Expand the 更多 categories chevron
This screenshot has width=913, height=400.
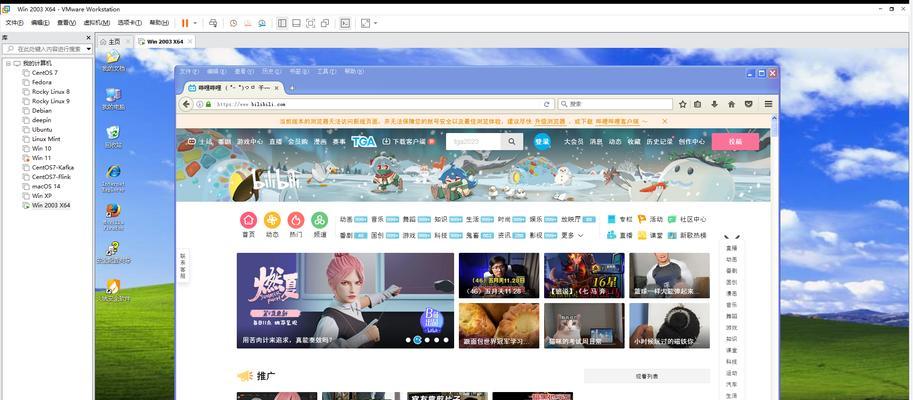pyautogui.click(x=580, y=235)
